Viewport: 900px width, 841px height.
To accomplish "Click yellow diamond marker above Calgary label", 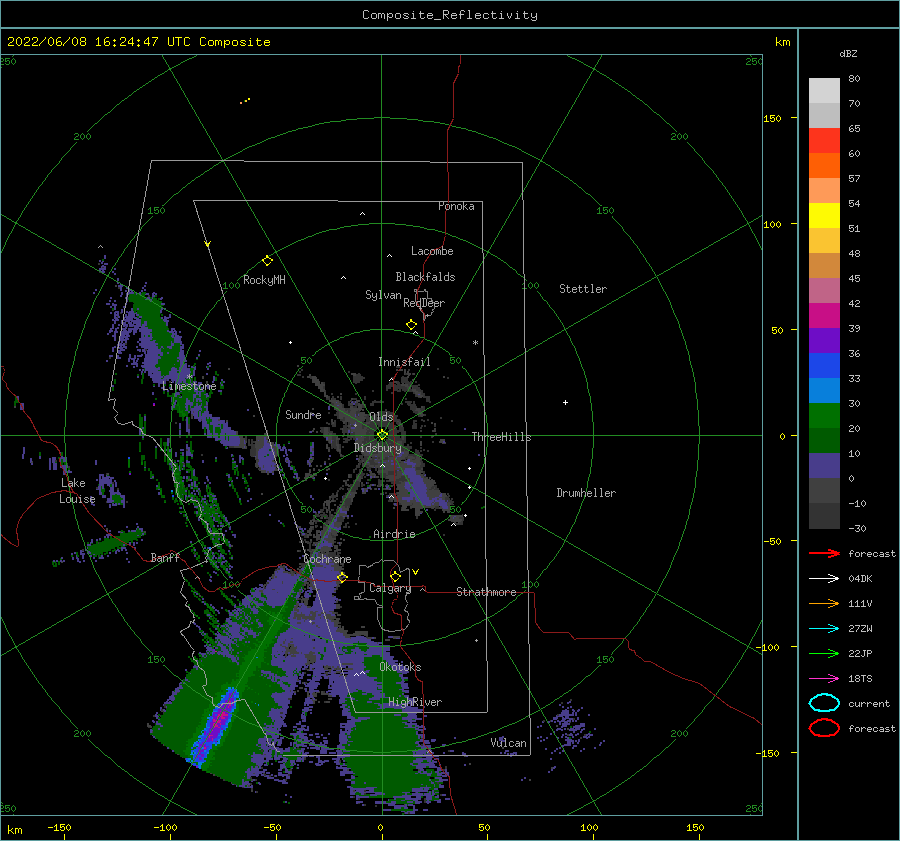I will pyautogui.click(x=395, y=576).
